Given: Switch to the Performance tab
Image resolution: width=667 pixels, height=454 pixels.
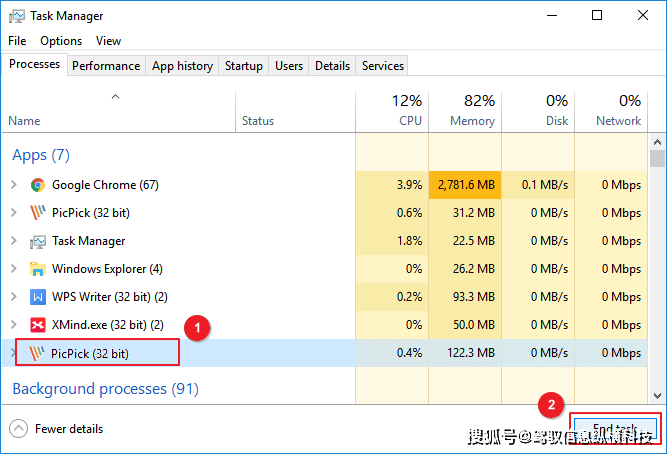Looking at the screenshot, I should (106, 66).
